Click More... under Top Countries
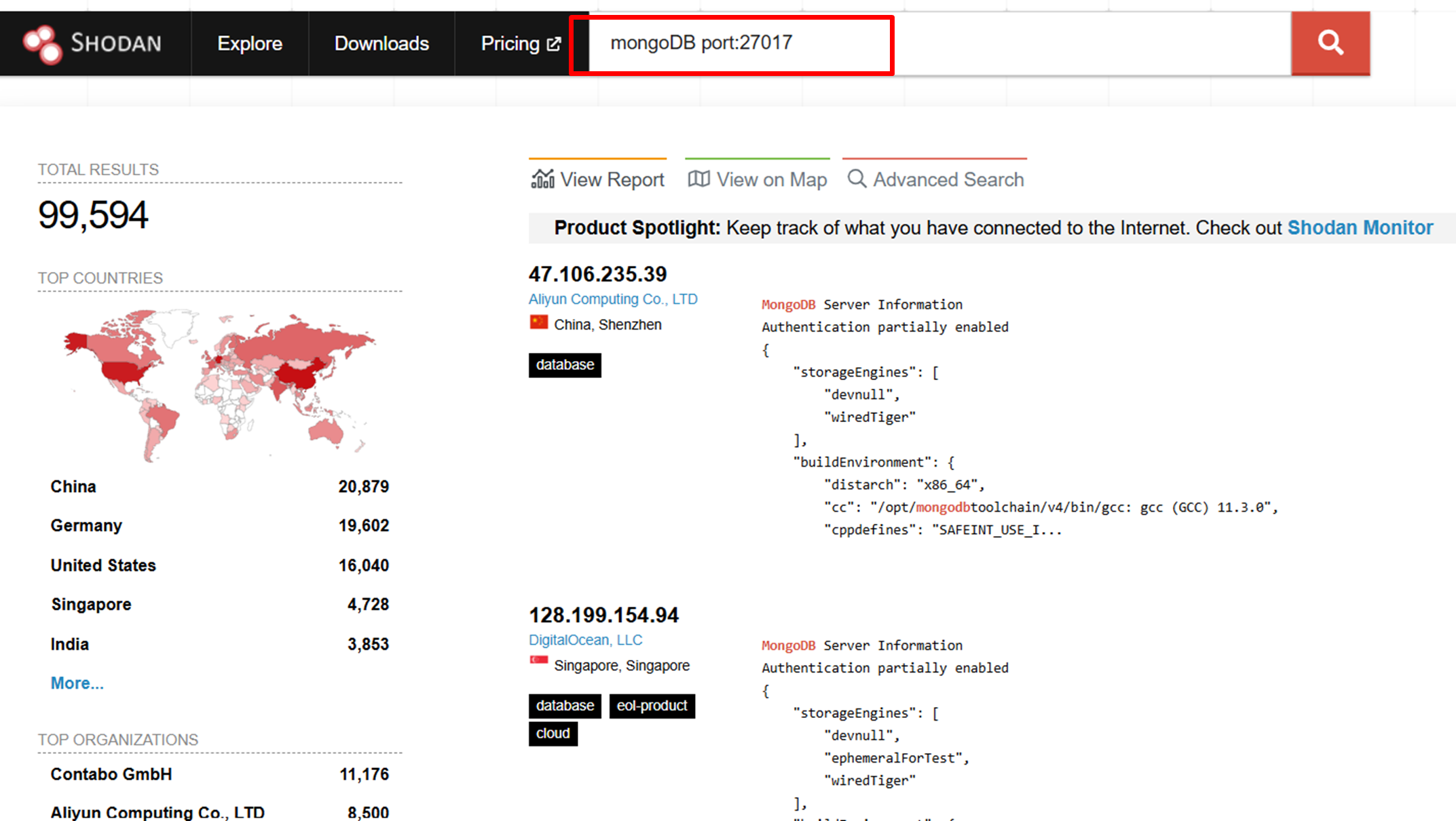The image size is (1456, 821). tap(77, 683)
